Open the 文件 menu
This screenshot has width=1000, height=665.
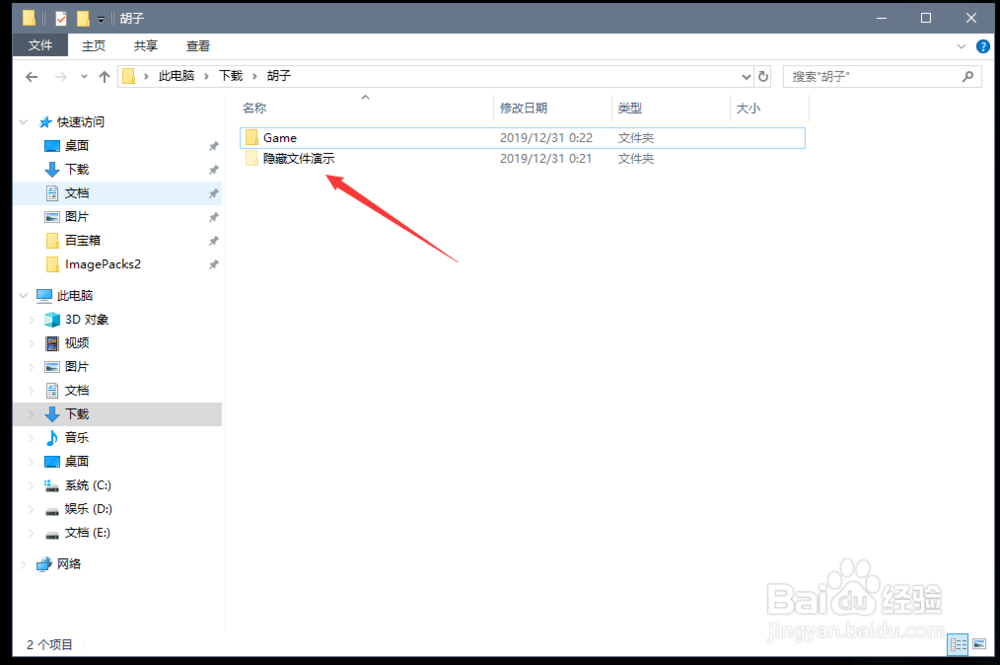click(x=40, y=45)
